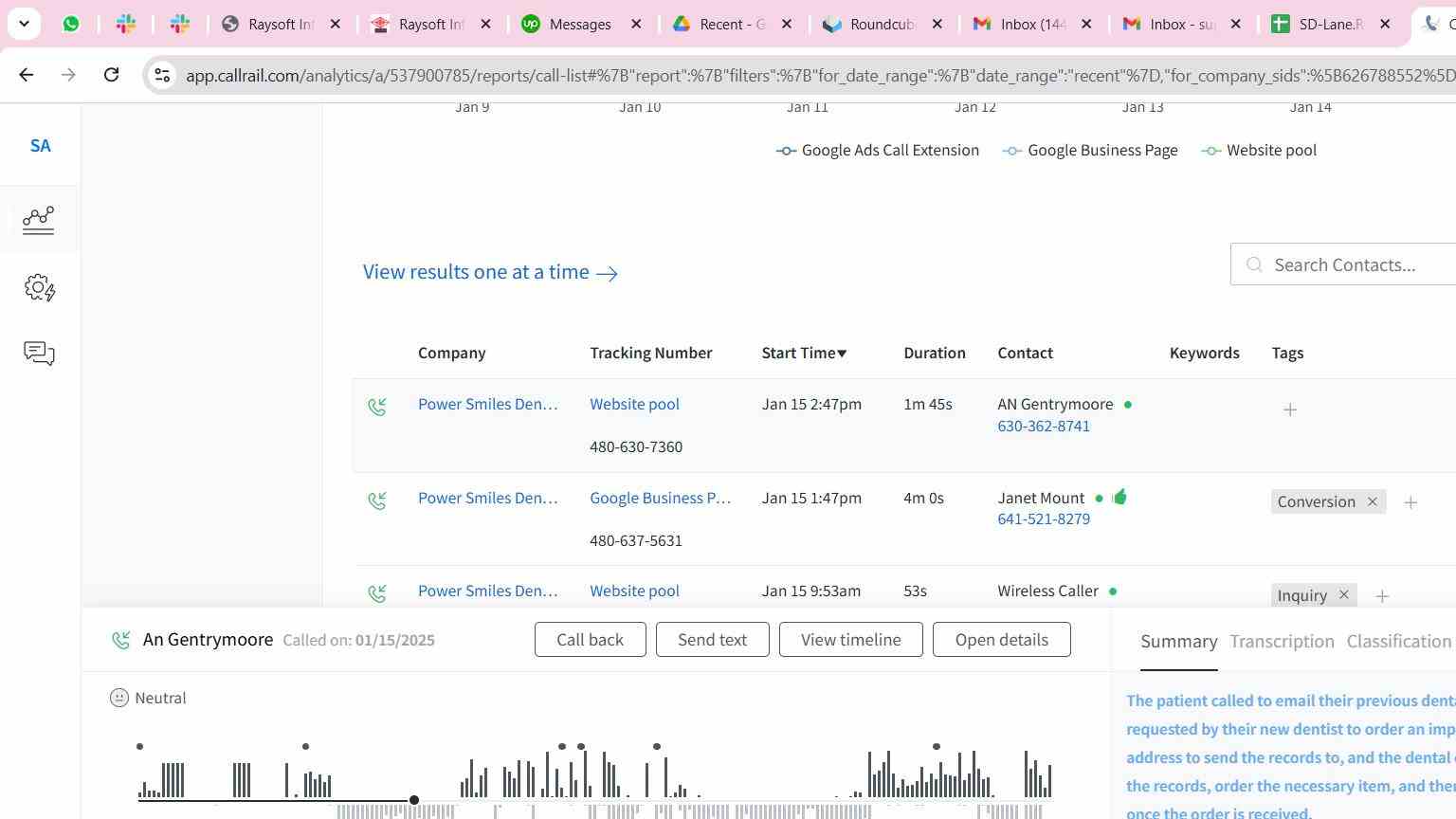Click the green thumbs-up lead icon for Janet Mount
This screenshot has height=819, width=1456.
pyautogui.click(x=1119, y=497)
